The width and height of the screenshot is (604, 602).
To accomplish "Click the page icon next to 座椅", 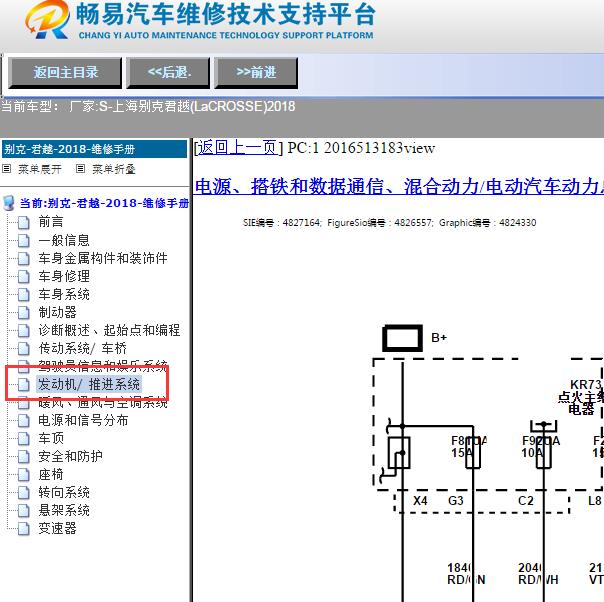I will click(23, 475).
